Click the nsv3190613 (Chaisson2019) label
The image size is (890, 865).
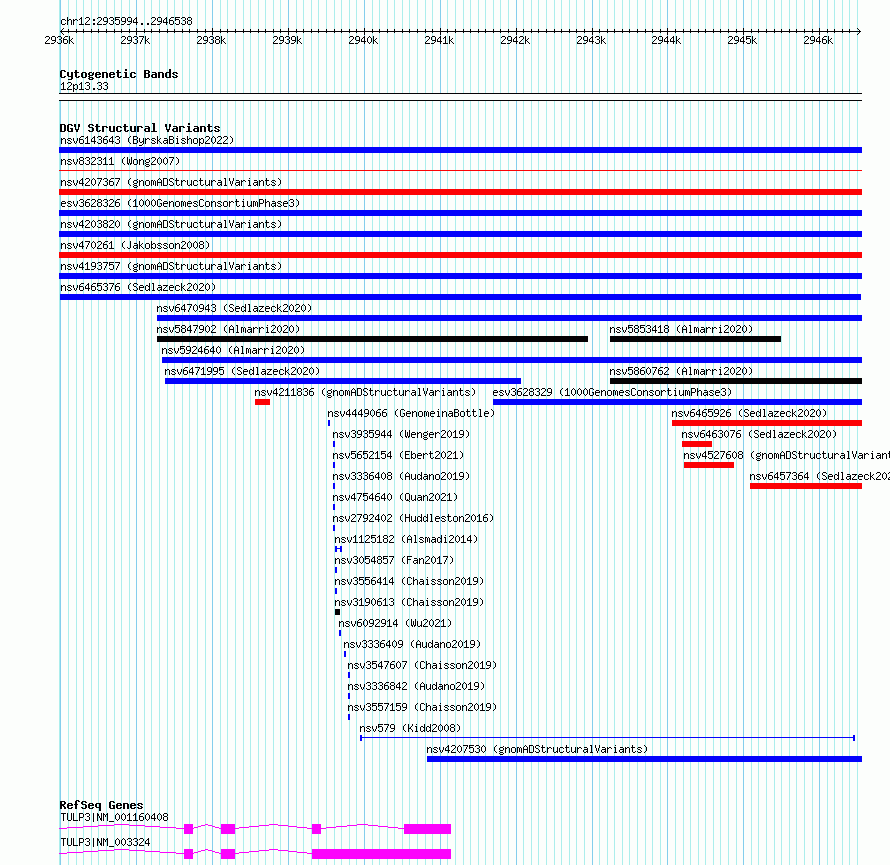[409, 602]
